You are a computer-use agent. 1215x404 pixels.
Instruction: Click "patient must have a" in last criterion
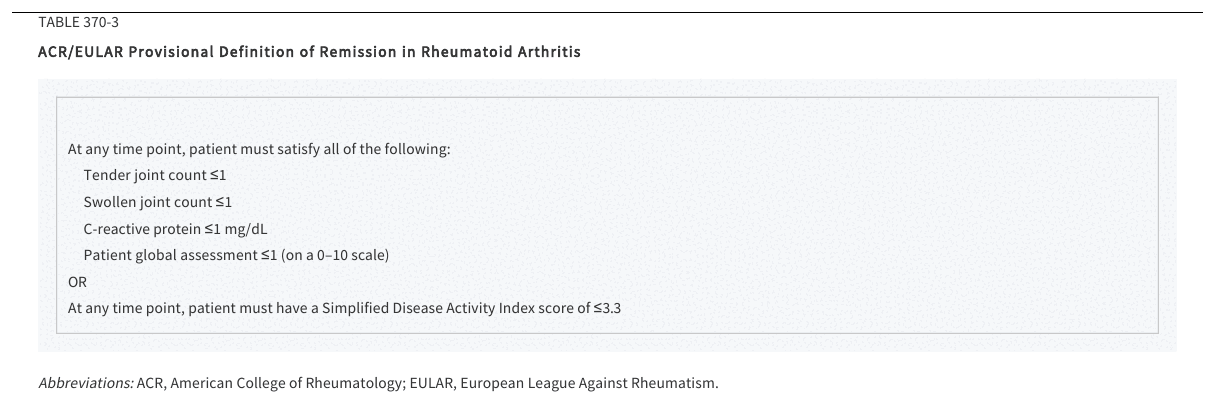click(256, 308)
